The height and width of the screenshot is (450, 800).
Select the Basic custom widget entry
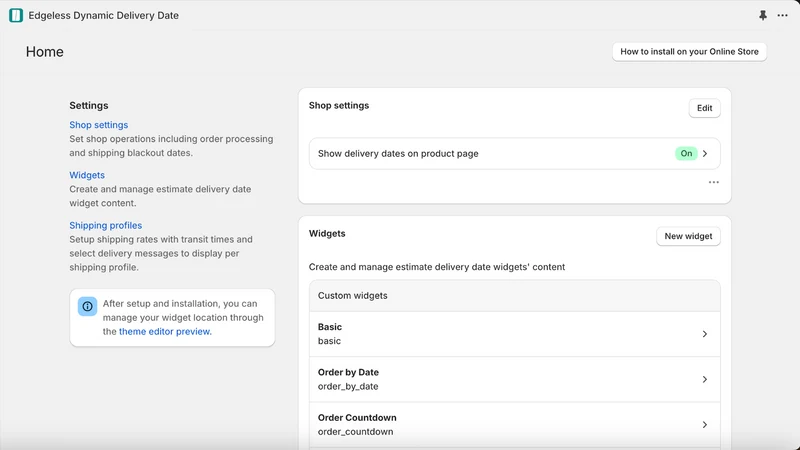pos(514,334)
